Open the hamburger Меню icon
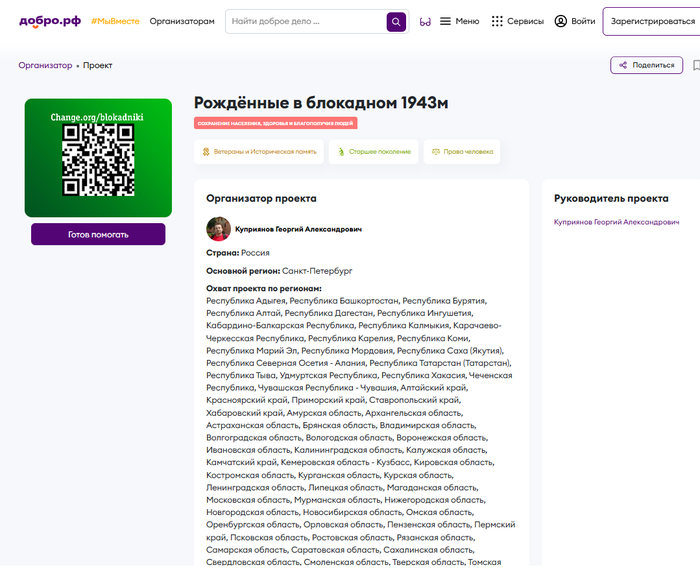This screenshot has height=576, width=700. pos(445,21)
